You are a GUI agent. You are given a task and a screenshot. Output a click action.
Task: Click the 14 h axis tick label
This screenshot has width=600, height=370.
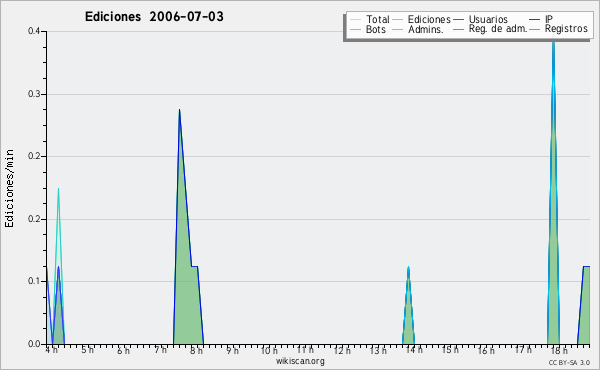(414, 350)
